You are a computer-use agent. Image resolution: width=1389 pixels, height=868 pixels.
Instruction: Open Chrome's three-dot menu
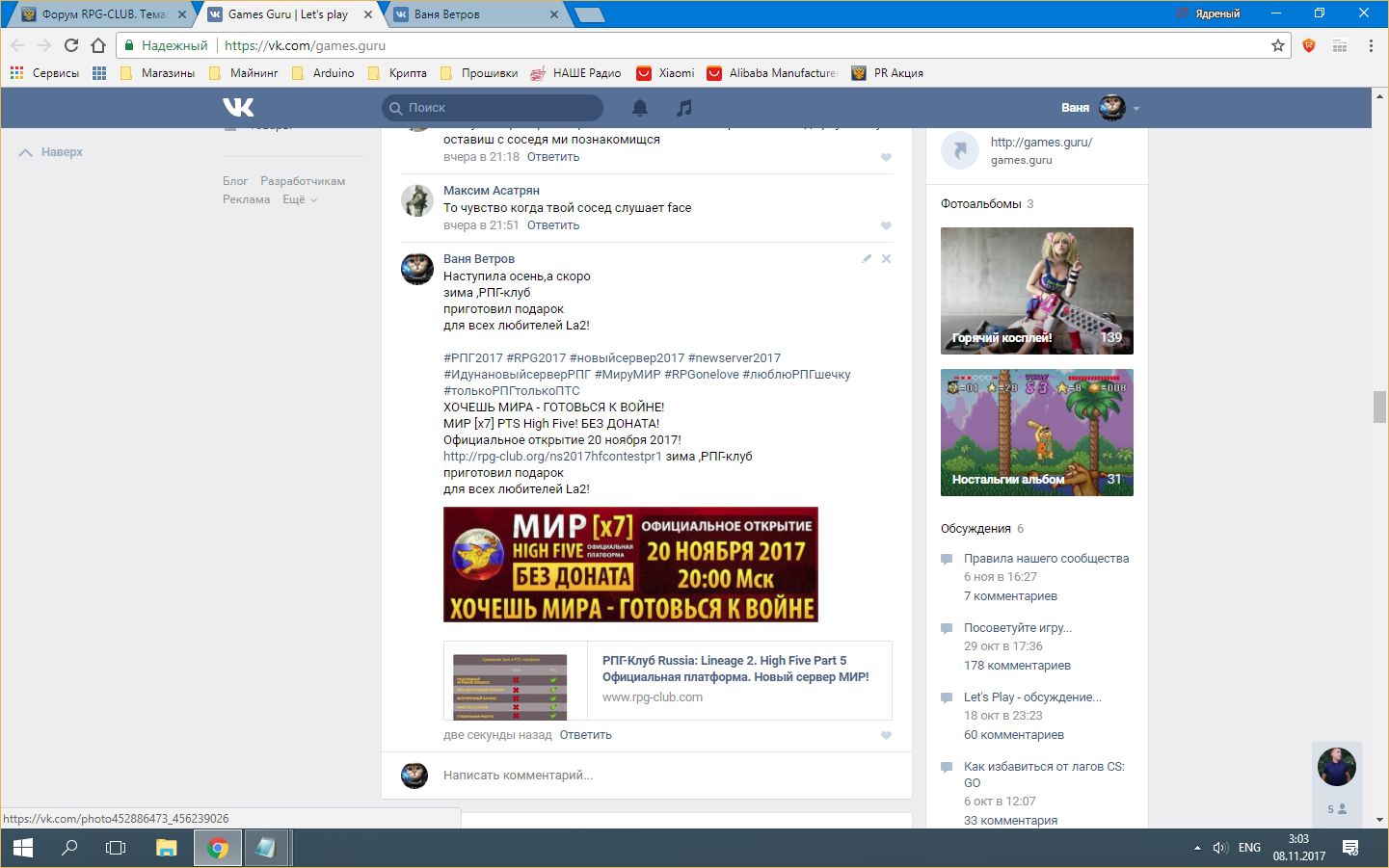[x=1370, y=45]
